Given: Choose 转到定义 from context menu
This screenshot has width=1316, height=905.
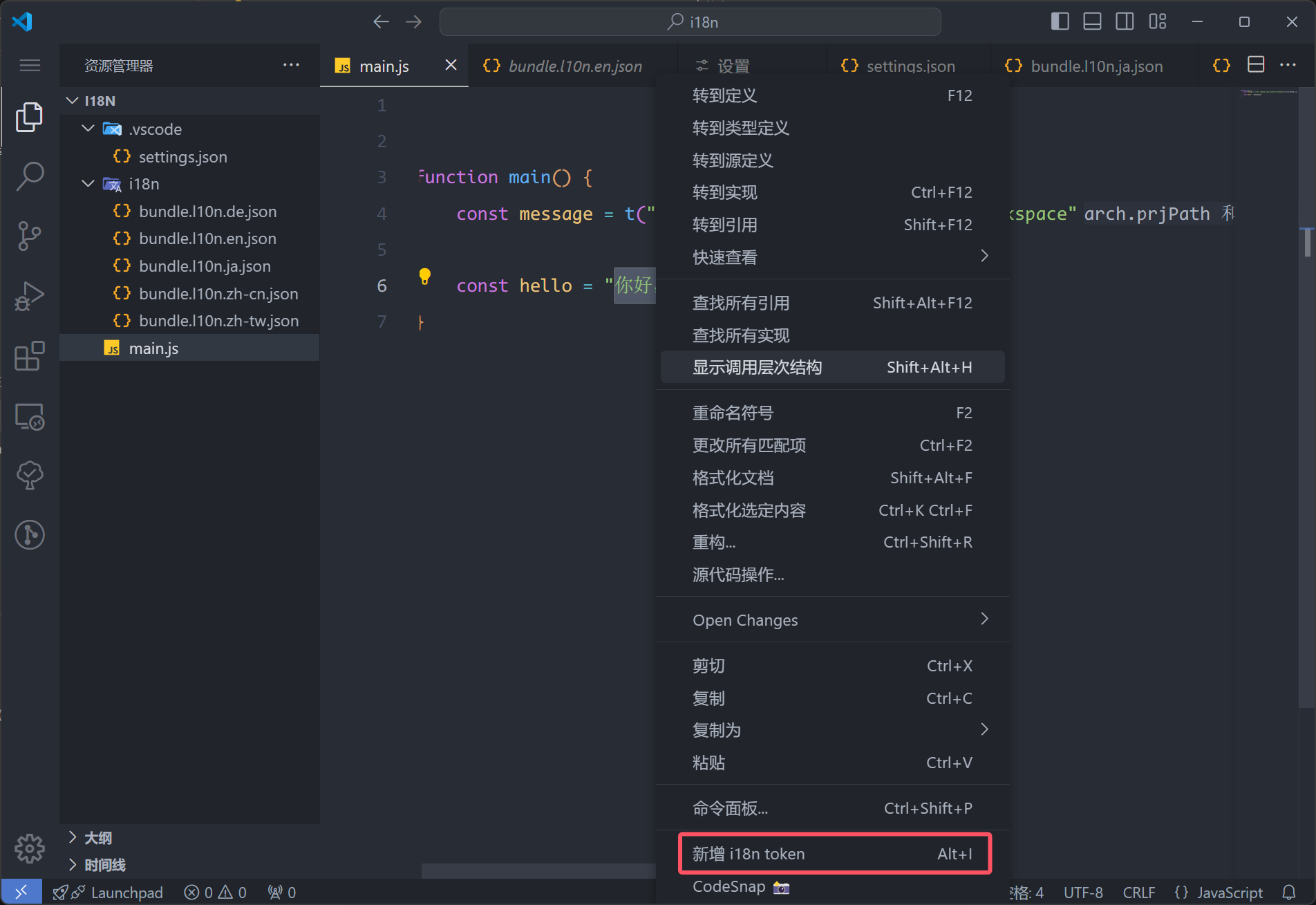Looking at the screenshot, I should (x=832, y=95).
